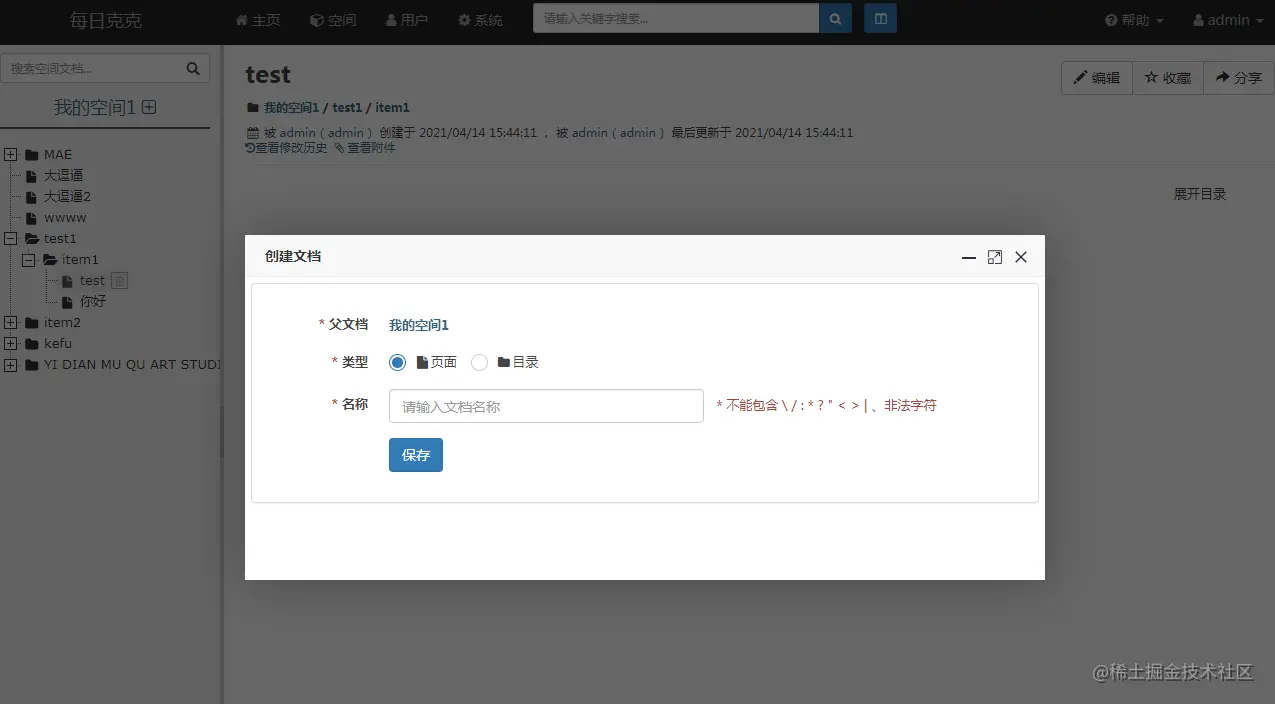Expand the YI DIAN MU QU ART STUDIO node
The height and width of the screenshot is (704, 1275).
click(x=11, y=365)
